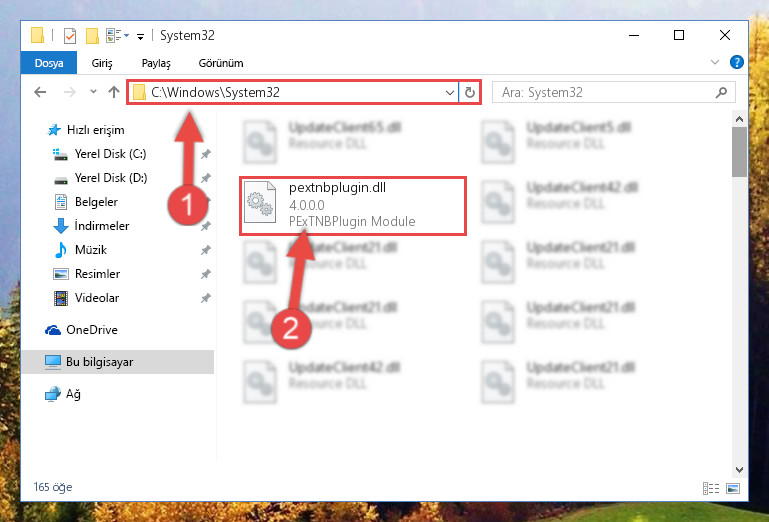Screen dimensions: 769x522
Task: Switch to the Giriş ribbon tab
Action: [x=102, y=63]
